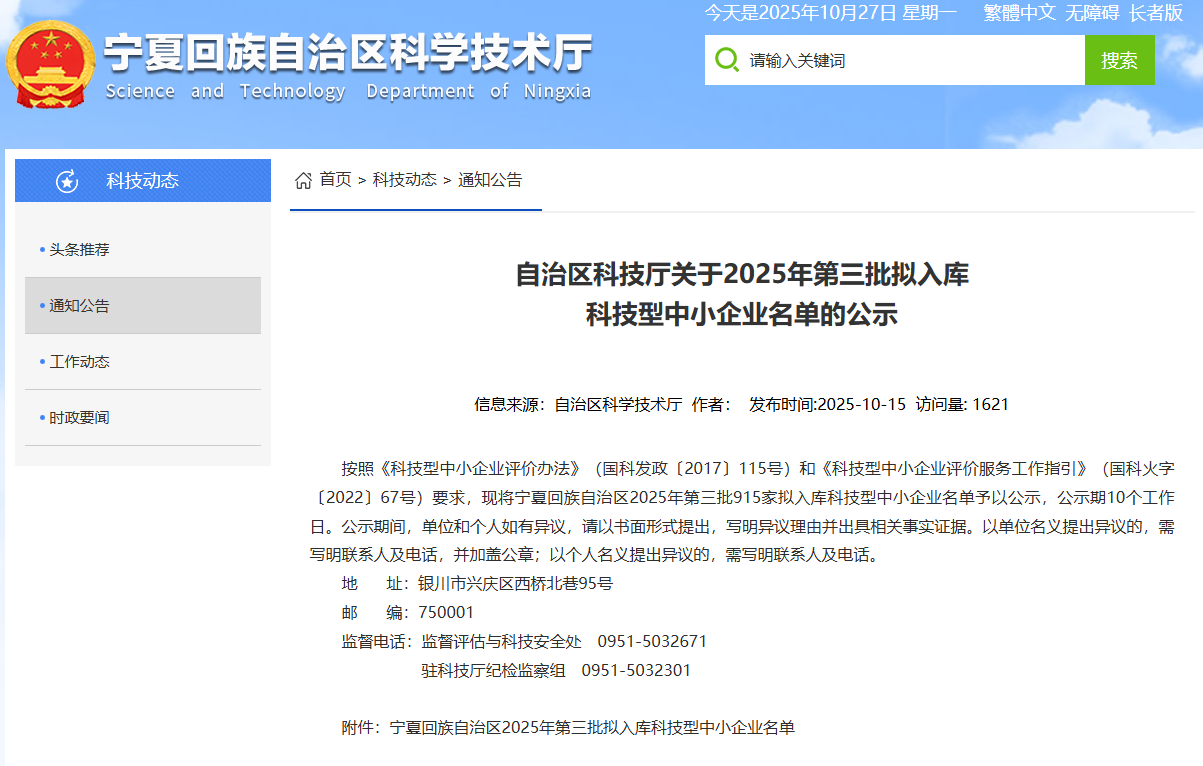Image resolution: width=1203 pixels, height=766 pixels.
Task: Focus the 请输入关键词 search field
Action: point(910,60)
